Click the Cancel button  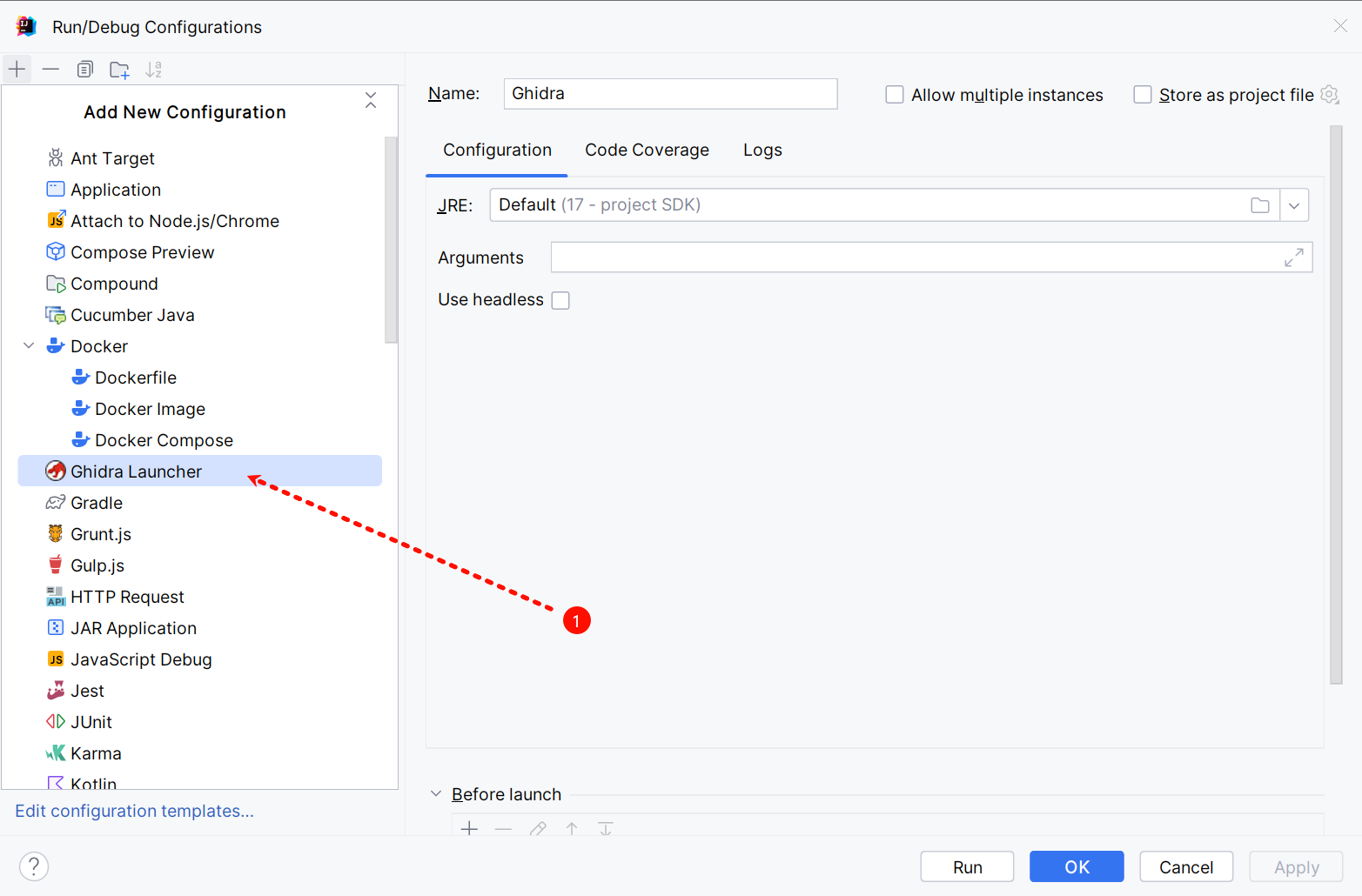point(1186,866)
